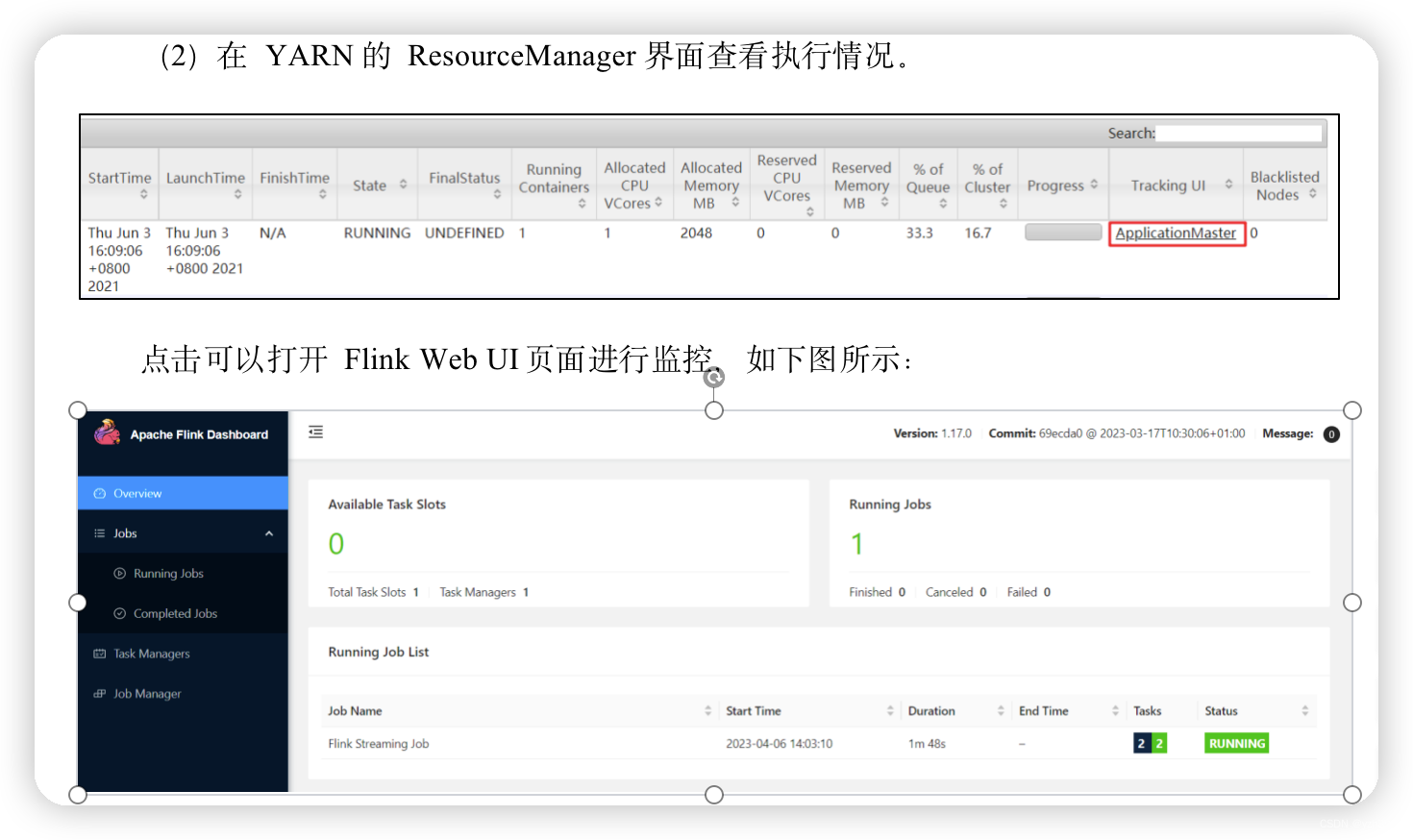This screenshot has width=1413, height=840.
Task: Open the Jobs menu item
Action: pos(183,533)
